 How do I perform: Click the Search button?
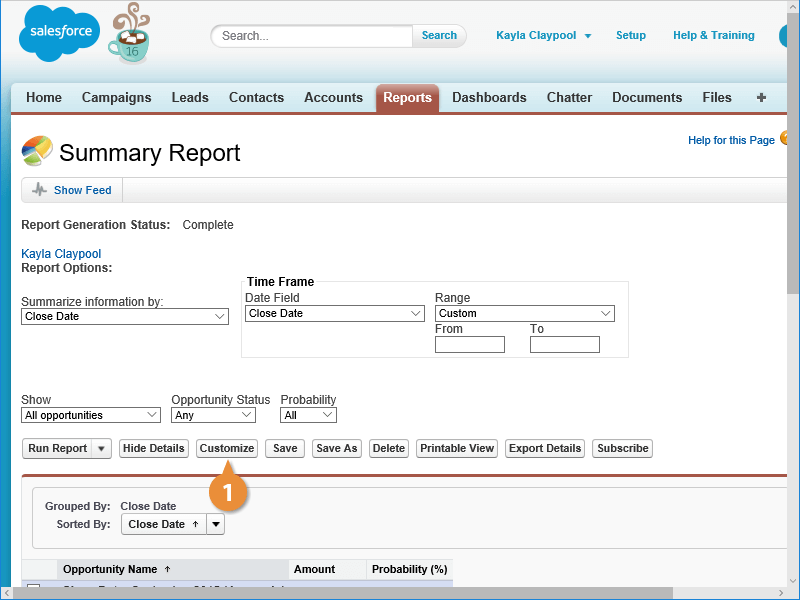pyautogui.click(x=439, y=36)
